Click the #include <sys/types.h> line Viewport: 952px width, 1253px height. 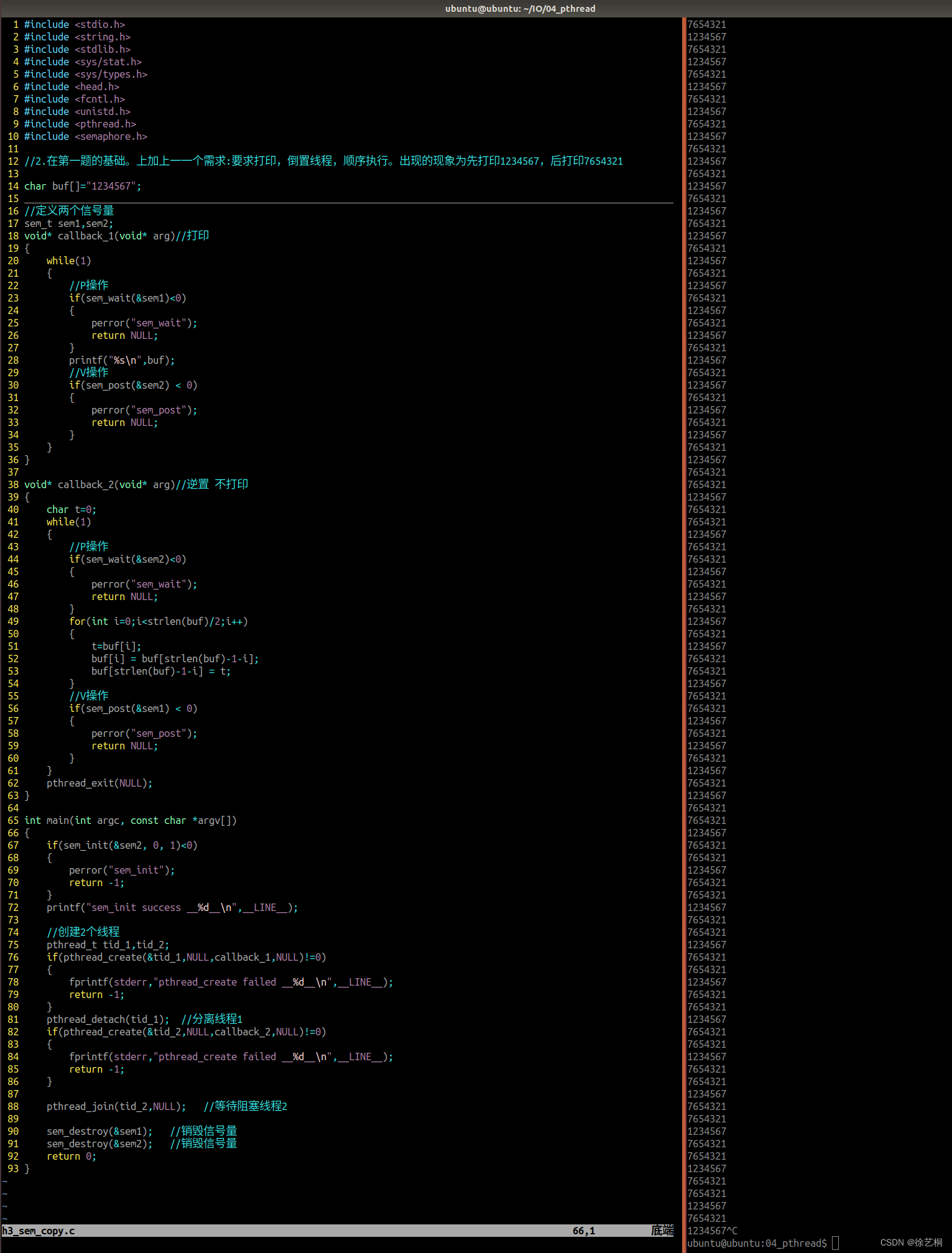click(86, 74)
